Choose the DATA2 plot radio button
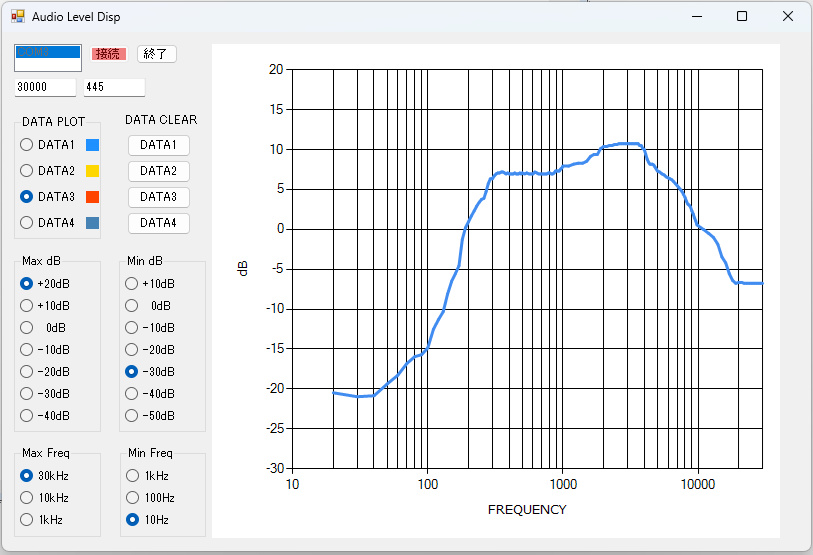The height and width of the screenshot is (555, 813). (x=27, y=171)
